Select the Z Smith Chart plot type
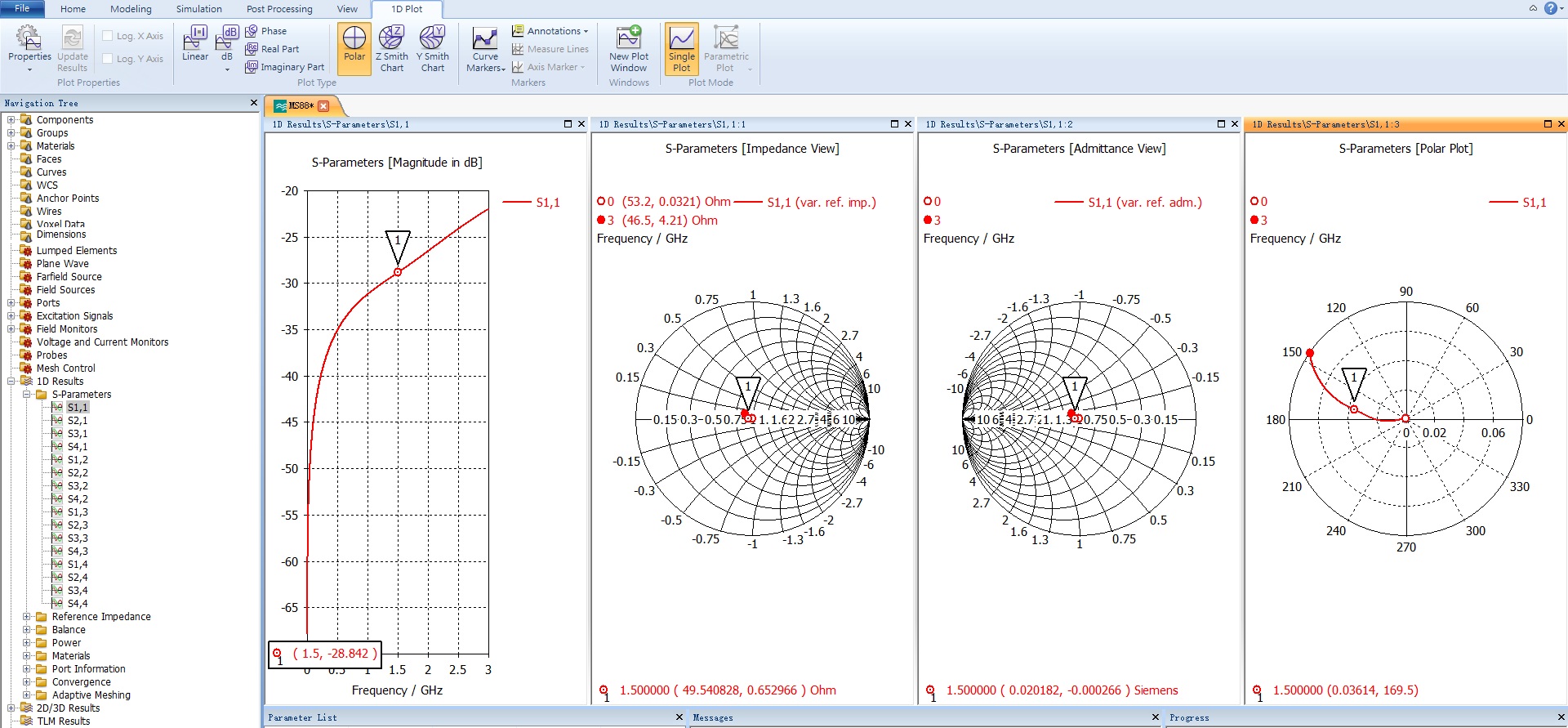The width and height of the screenshot is (1568, 728). 392,47
